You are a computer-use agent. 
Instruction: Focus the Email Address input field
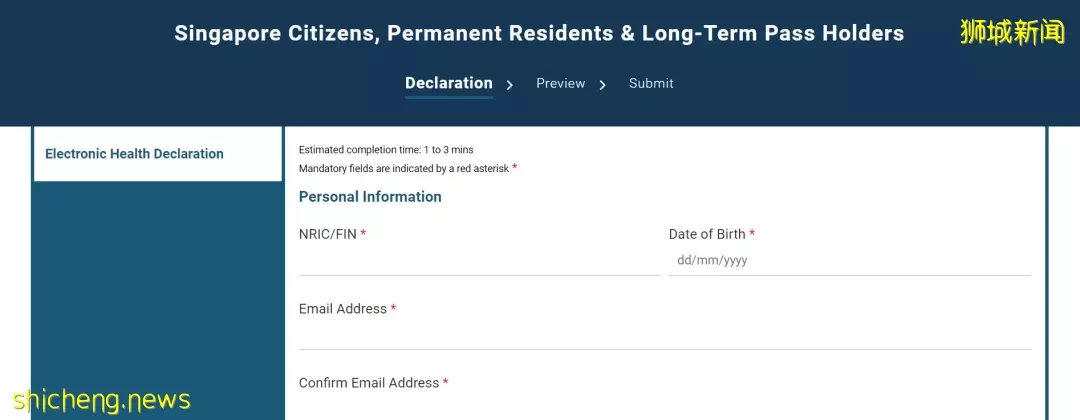click(665, 335)
